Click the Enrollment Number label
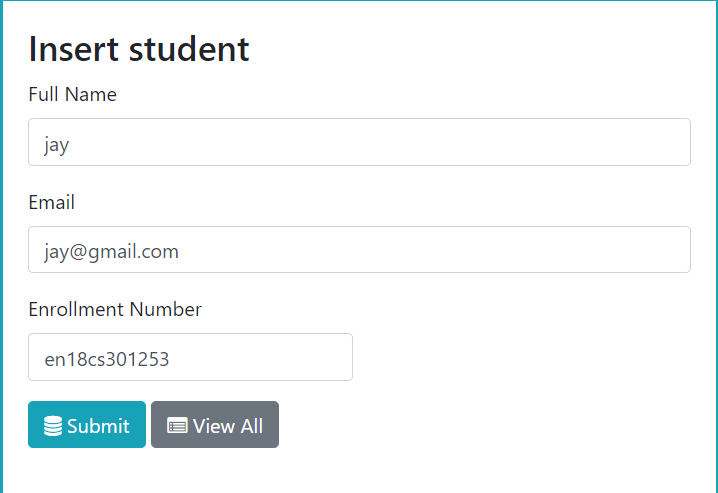This screenshot has height=493, width=718. pos(114,309)
